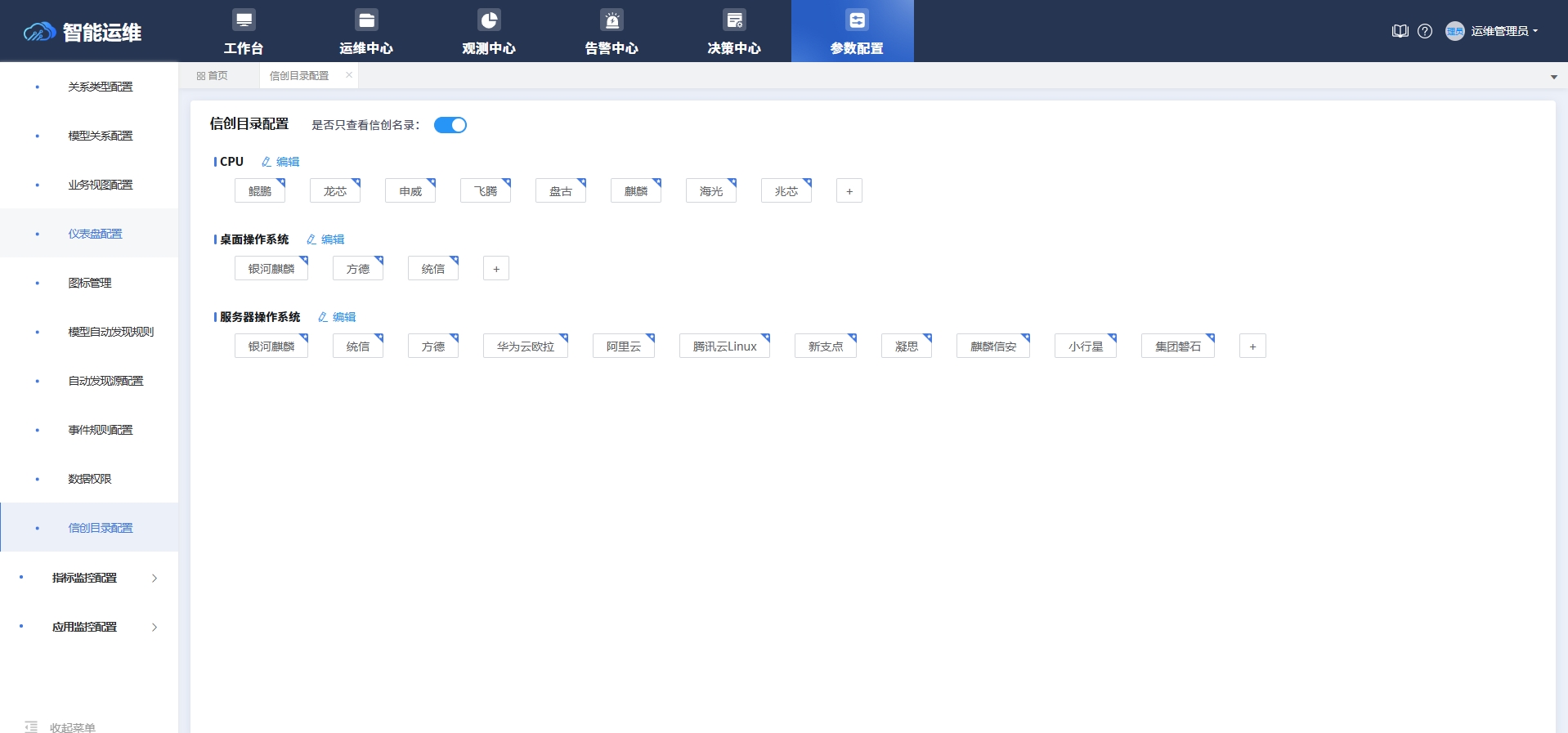Open the 决策中心 navigation icon
Viewport: 1568px width, 733px height.
pyautogui.click(x=734, y=20)
